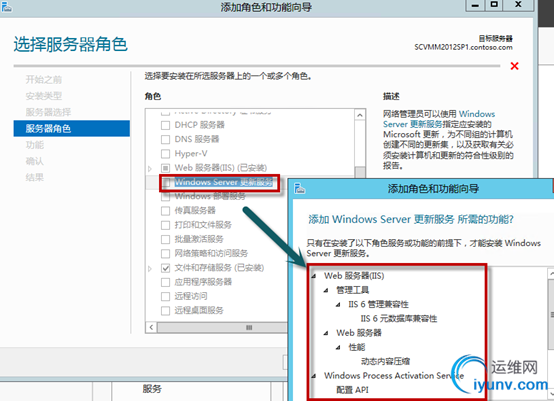Check the 远程桌面服务 checkbox
Viewport: 554px width, 401px height.
[165, 311]
